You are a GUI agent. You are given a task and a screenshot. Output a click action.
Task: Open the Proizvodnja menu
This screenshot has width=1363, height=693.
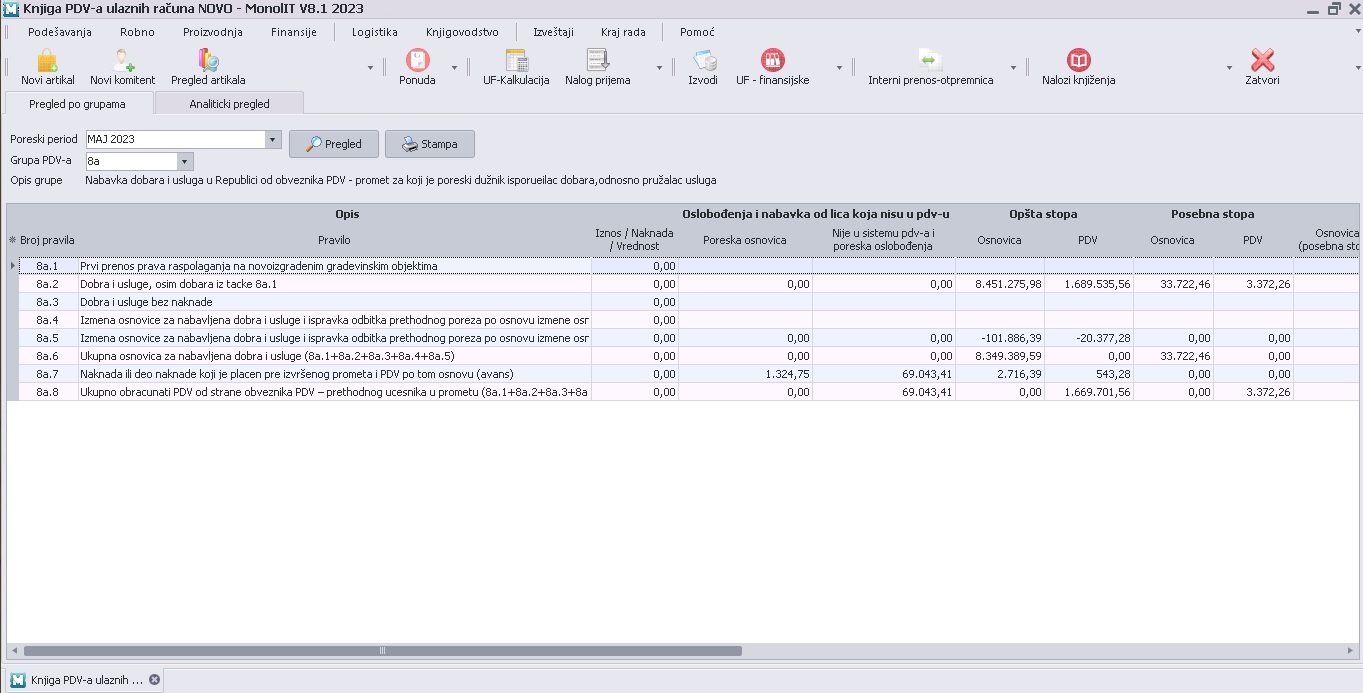click(x=213, y=32)
